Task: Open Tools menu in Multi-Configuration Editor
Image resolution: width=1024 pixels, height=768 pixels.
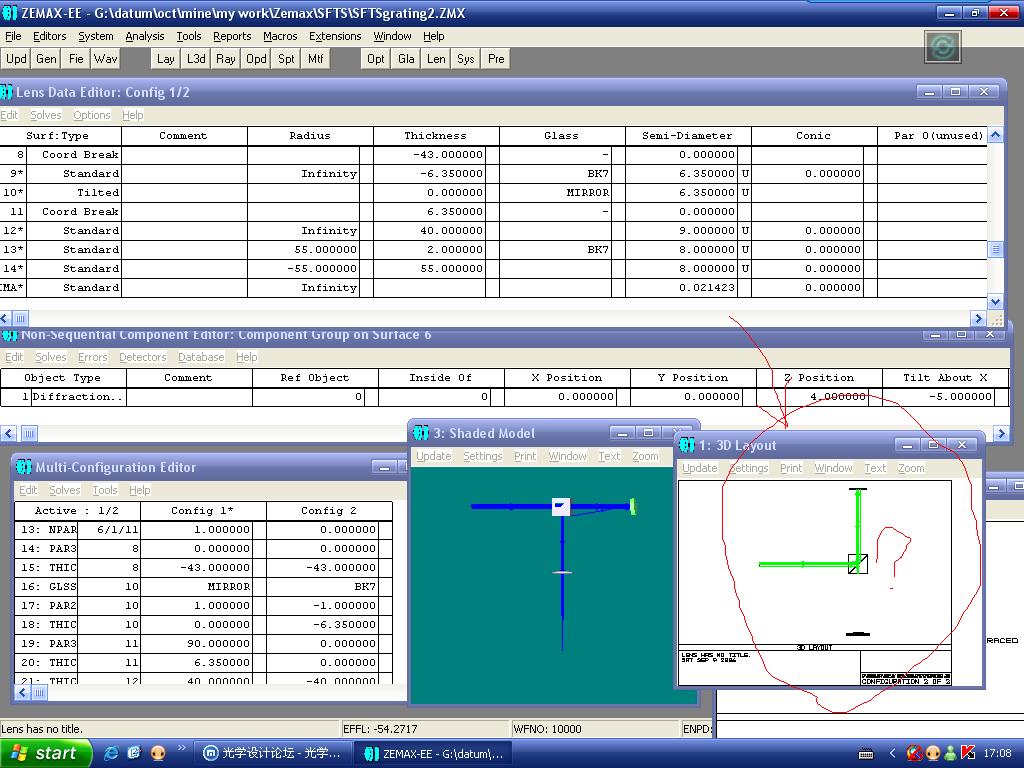Action: [x=104, y=490]
